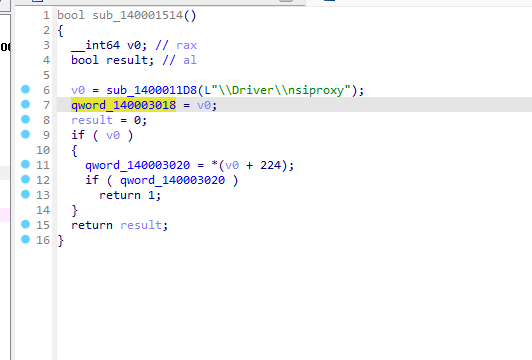Toggle breakpoint dot on line 9

click(x=25, y=134)
